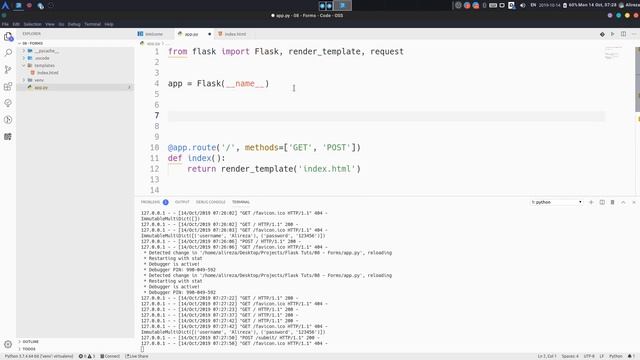
Task: Open the Selection menu
Action: point(32,24)
